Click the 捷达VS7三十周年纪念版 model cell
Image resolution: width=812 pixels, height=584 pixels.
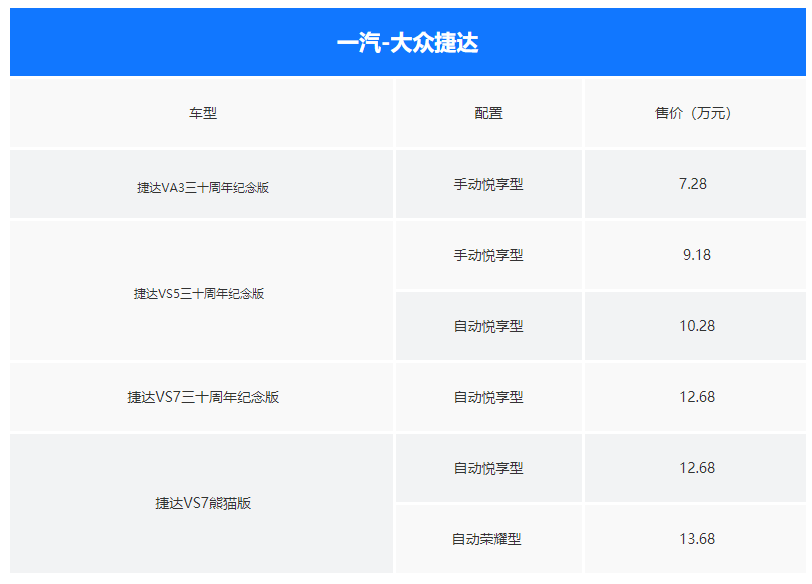203,397
